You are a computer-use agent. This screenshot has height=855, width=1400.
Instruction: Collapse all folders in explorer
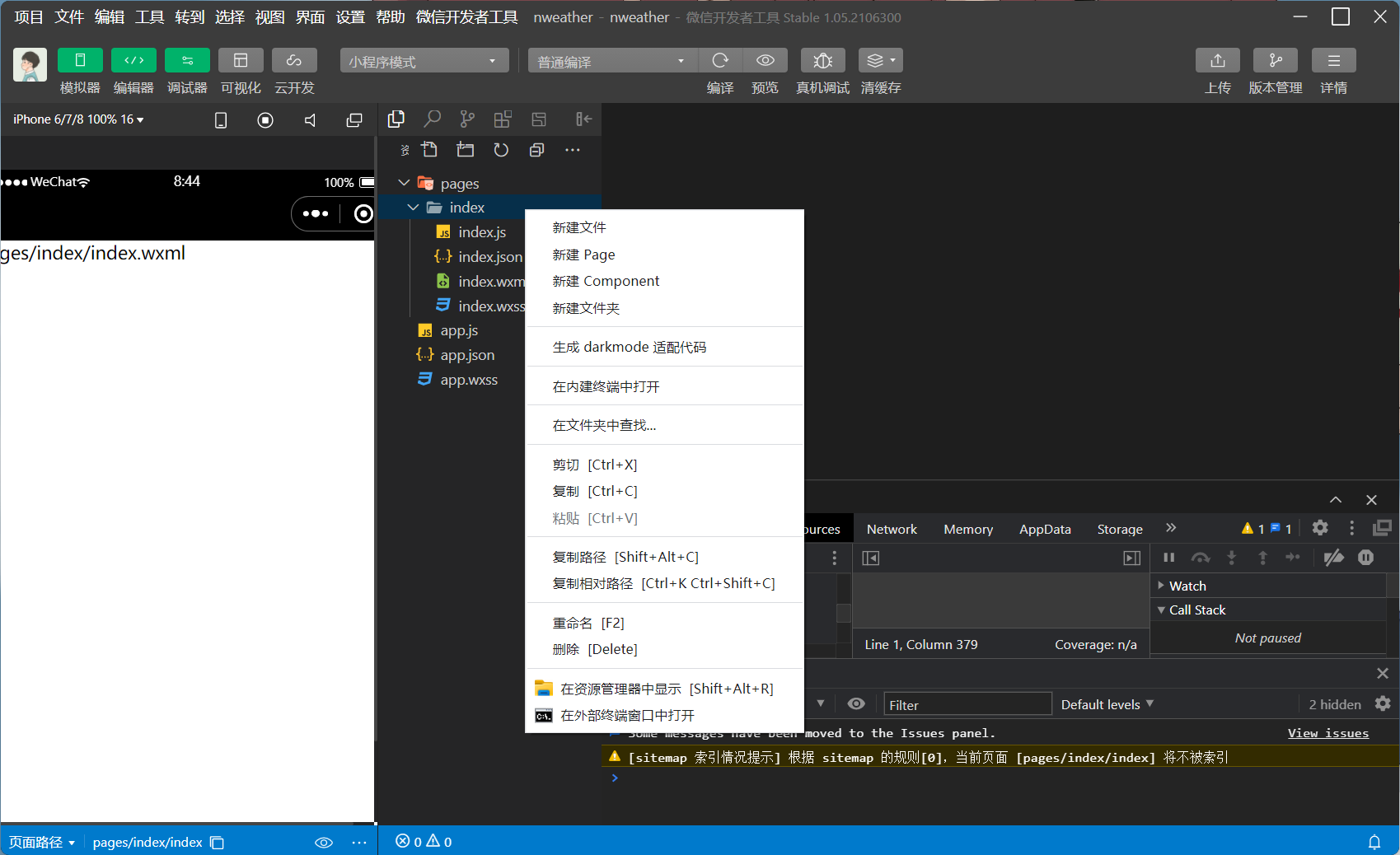[536, 150]
